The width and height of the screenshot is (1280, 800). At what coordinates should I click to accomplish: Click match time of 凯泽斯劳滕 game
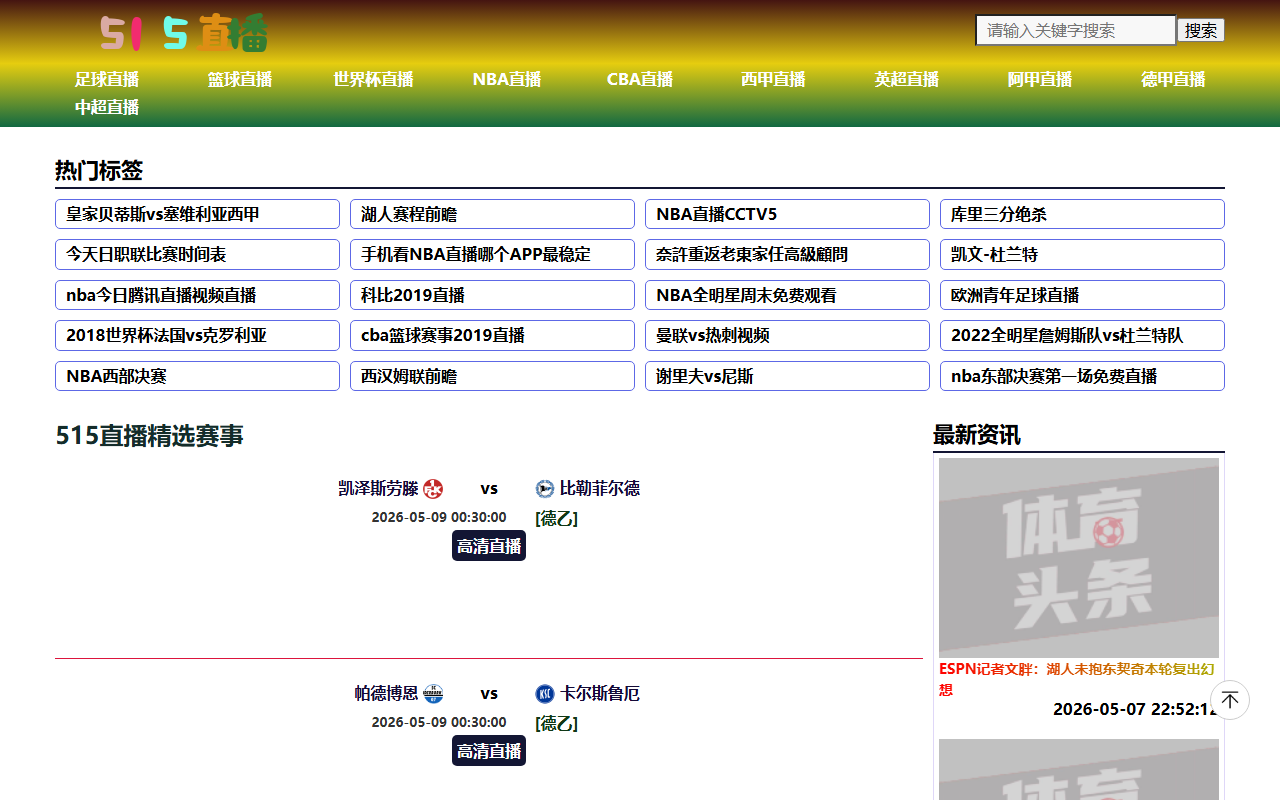tap(439, 518)
